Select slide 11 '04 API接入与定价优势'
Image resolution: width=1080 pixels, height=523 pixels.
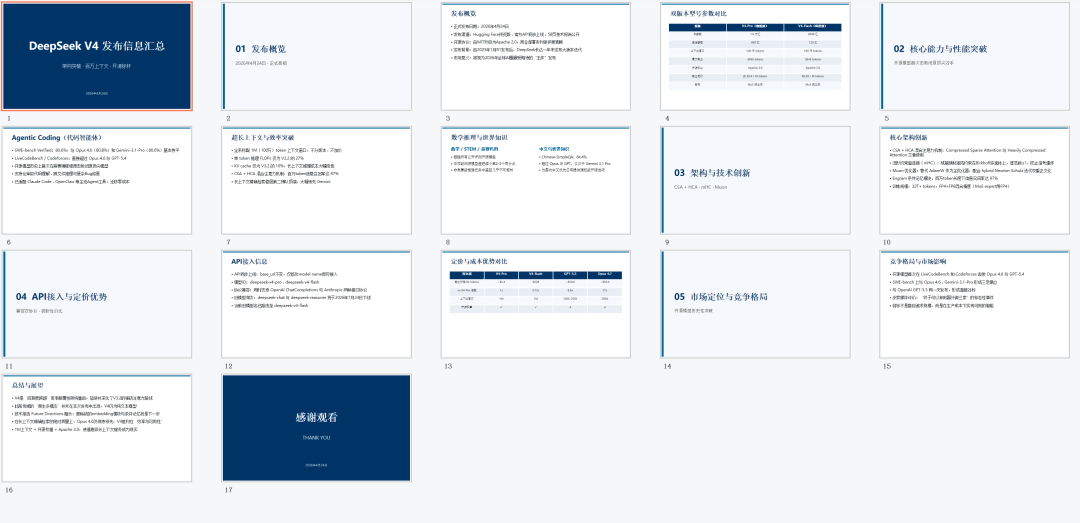pos(97,305)
